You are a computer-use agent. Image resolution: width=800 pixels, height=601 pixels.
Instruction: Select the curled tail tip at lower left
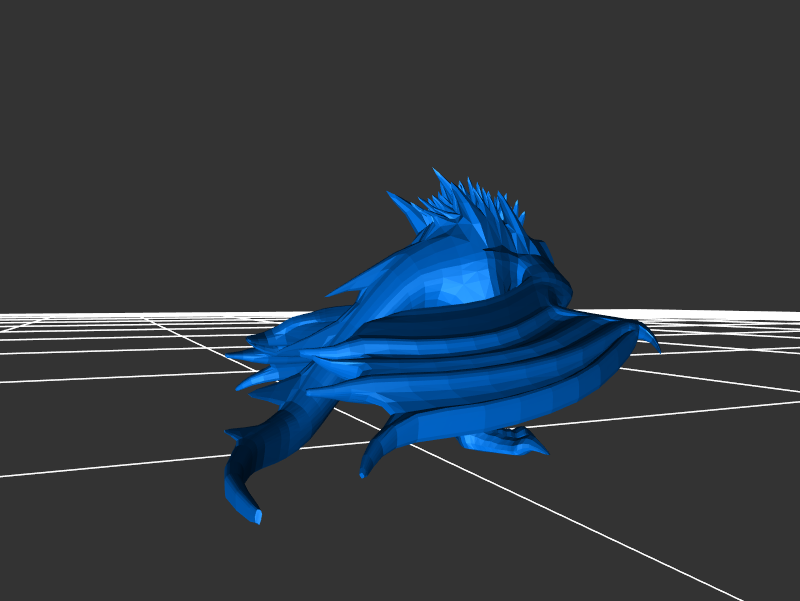click(256, 516)
